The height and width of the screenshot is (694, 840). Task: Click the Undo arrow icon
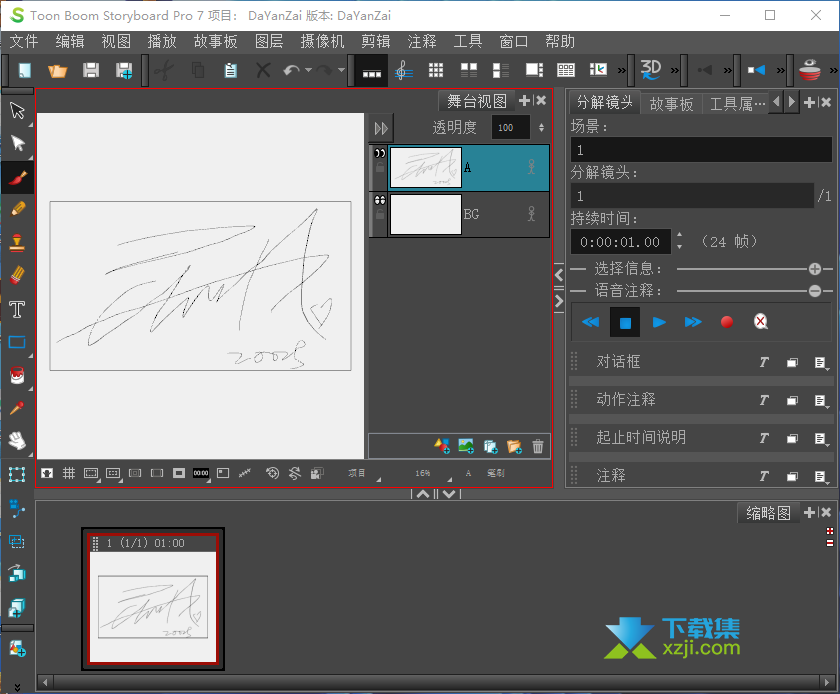291,70
